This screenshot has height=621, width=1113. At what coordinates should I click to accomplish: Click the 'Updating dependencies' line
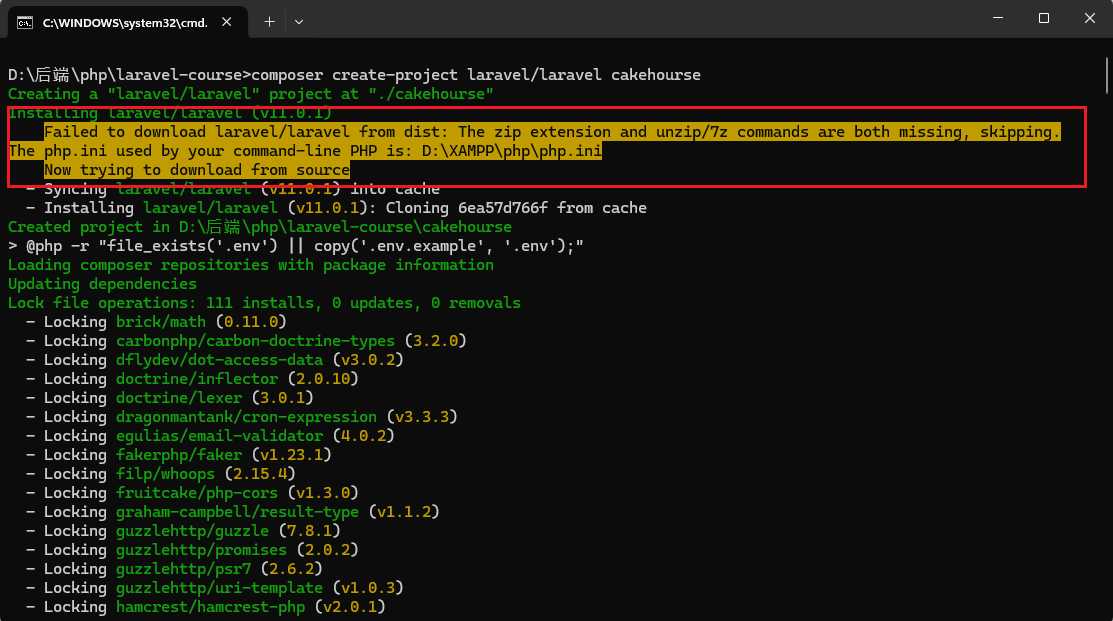tap(102, 284)
